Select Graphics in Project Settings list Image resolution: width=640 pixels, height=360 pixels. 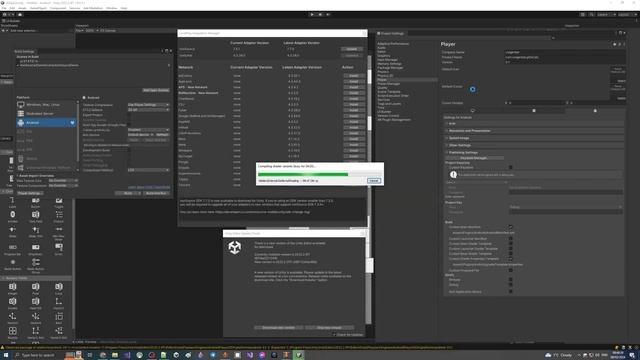click(x=384, y=56)
